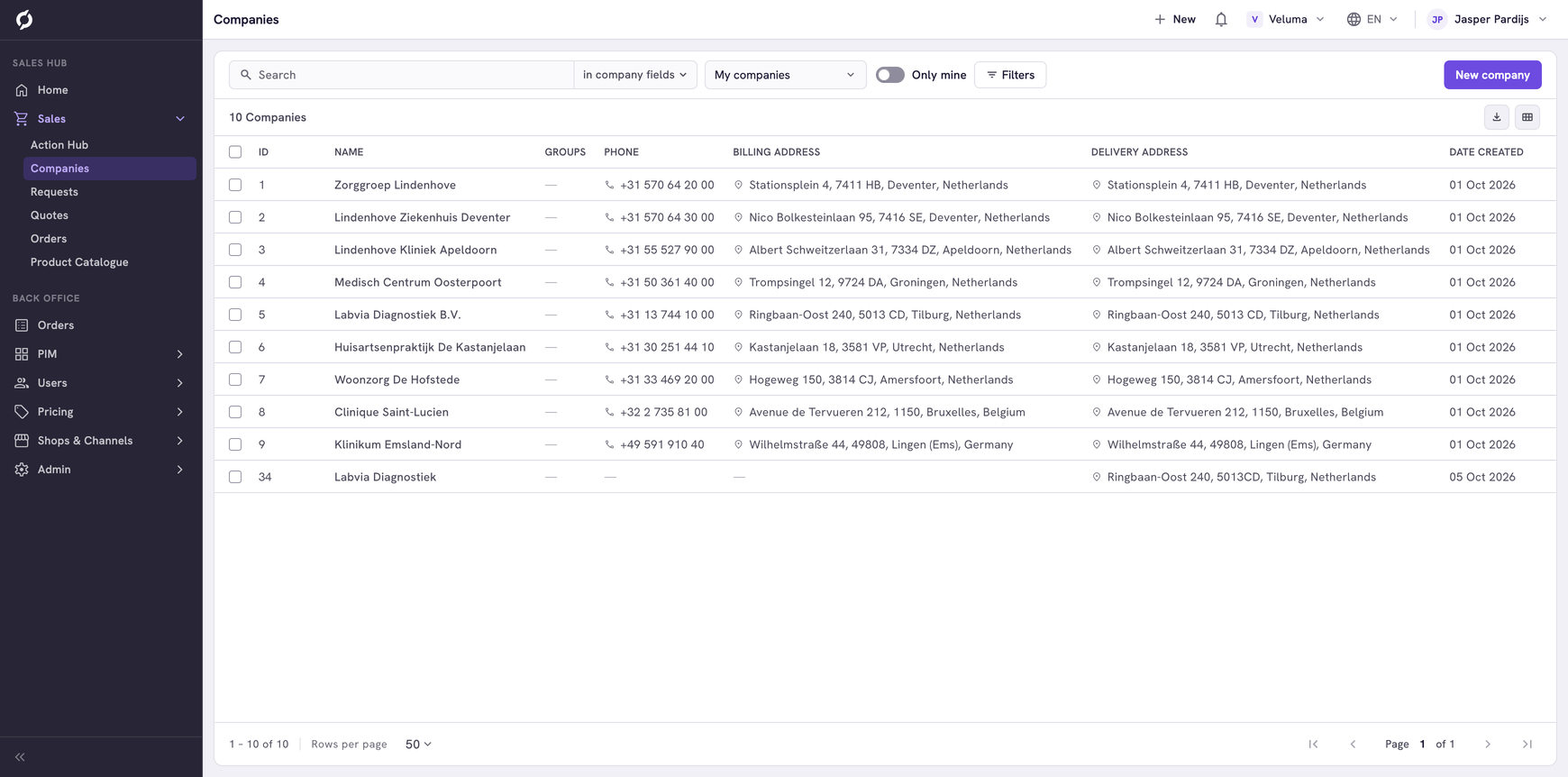Viewport: 1568px width, 777px height.
Task: Change rows per page from 50
Action: click(x=418, y=745)
